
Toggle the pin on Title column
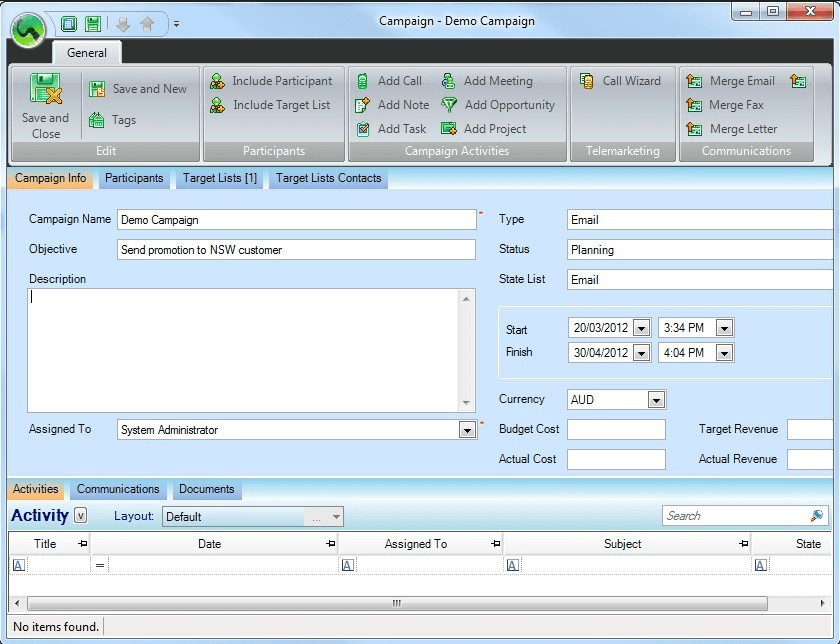[x=82, y=544]
